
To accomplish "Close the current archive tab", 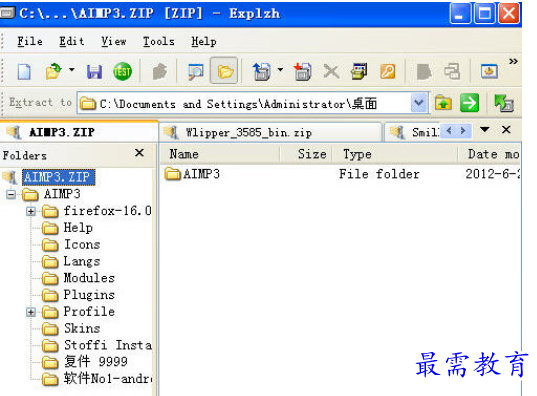I will coord(506,129).
